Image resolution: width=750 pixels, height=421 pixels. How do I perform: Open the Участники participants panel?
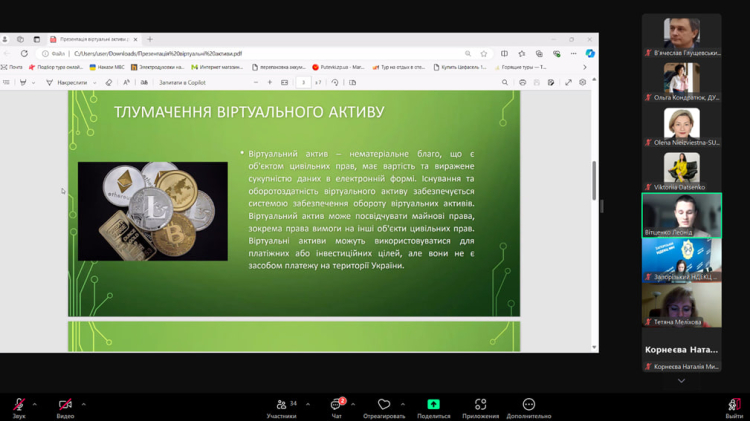click(x=281, y=405)
